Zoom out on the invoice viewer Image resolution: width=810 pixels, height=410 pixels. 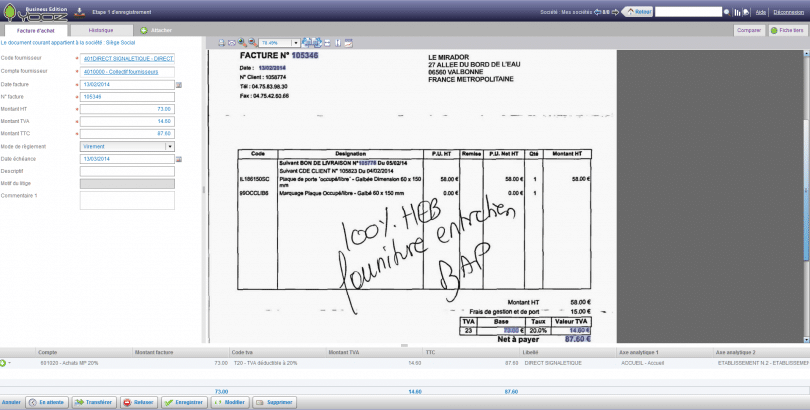click(x=253, y=42)
